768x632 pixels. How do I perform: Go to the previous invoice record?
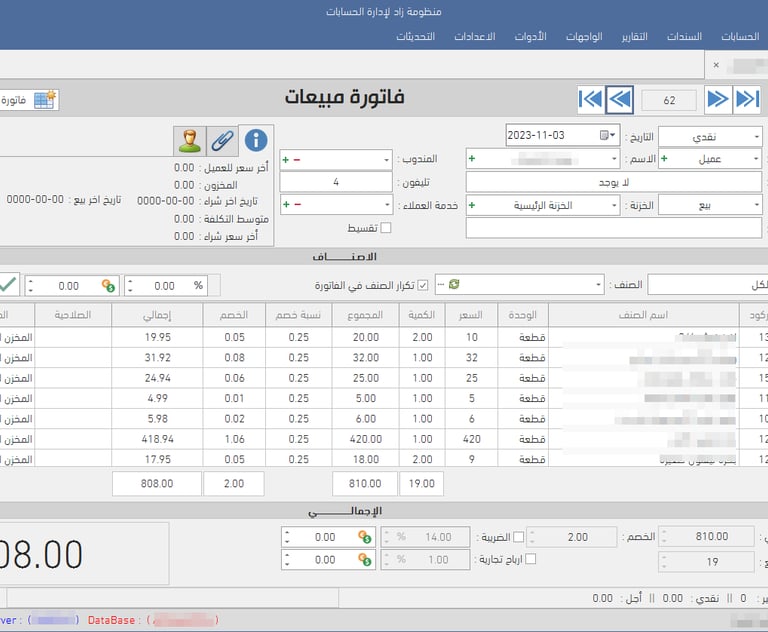coord(620,99)
